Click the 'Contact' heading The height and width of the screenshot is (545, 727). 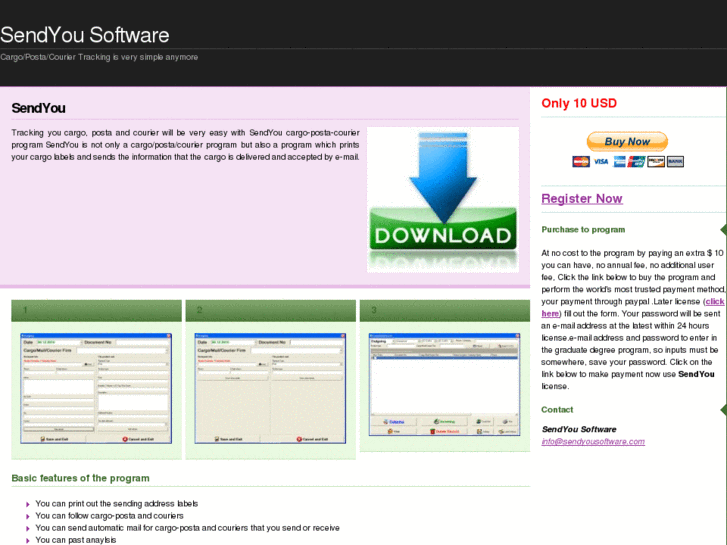pos(557,410)
